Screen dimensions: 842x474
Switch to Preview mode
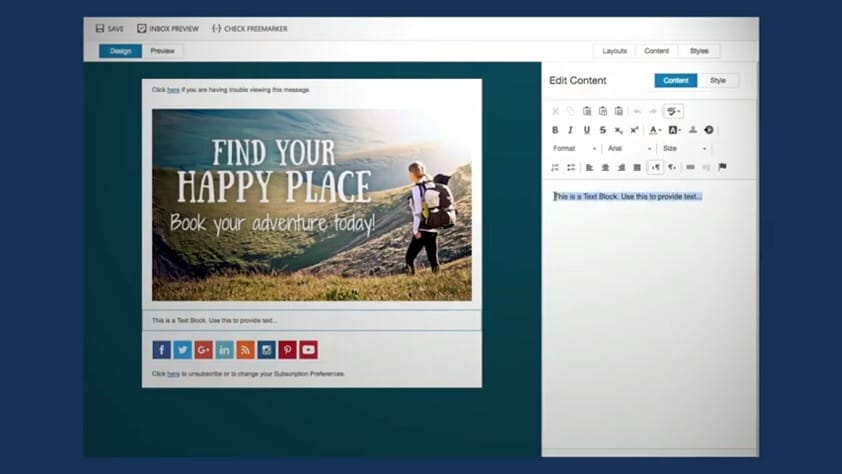tap(162, 51)
